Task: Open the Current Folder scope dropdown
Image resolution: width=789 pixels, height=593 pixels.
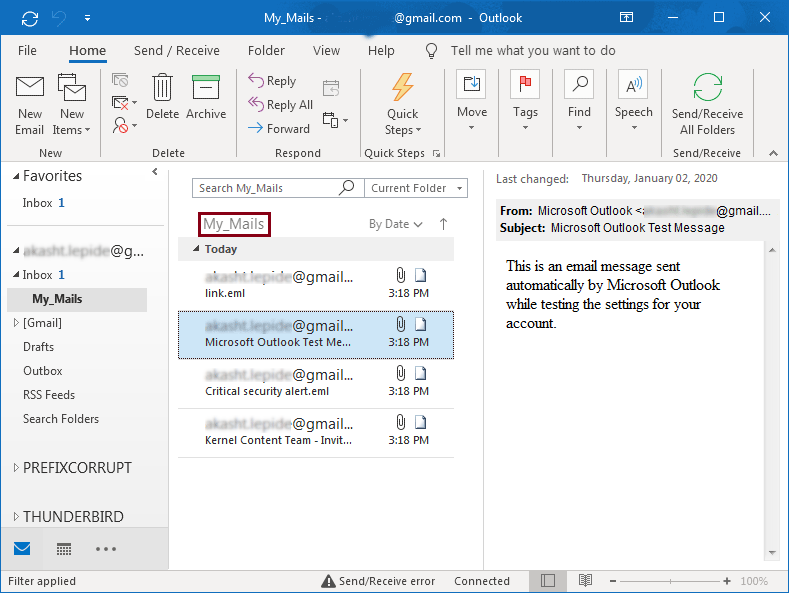Action: click(x=416, y=188)
